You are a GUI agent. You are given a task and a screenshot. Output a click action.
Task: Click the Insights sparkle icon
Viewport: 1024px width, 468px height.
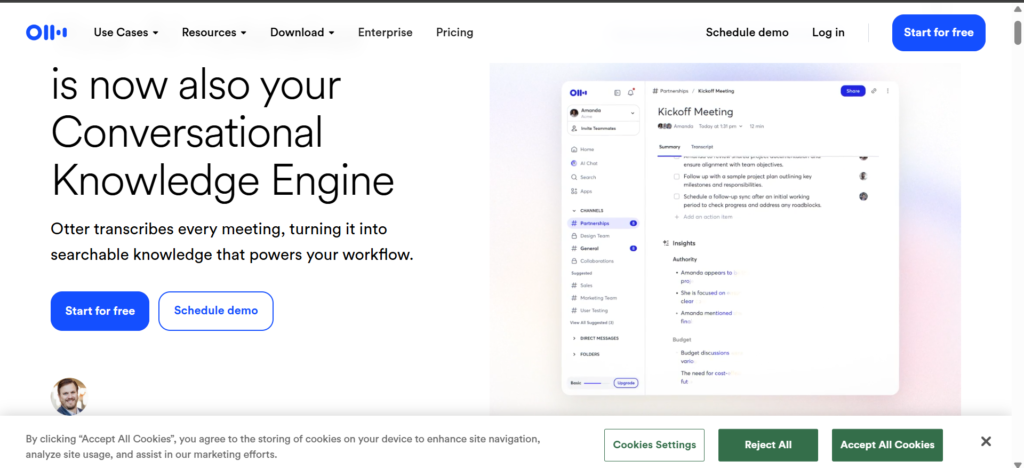click(665, 243)
